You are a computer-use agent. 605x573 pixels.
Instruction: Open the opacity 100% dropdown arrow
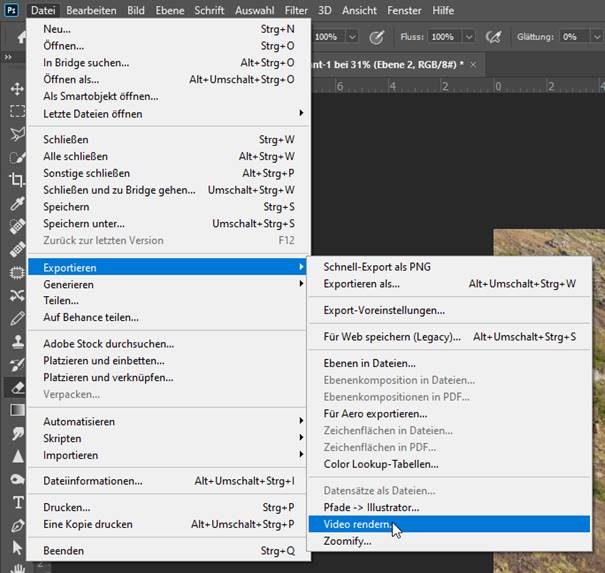click(x=352, y=37)
